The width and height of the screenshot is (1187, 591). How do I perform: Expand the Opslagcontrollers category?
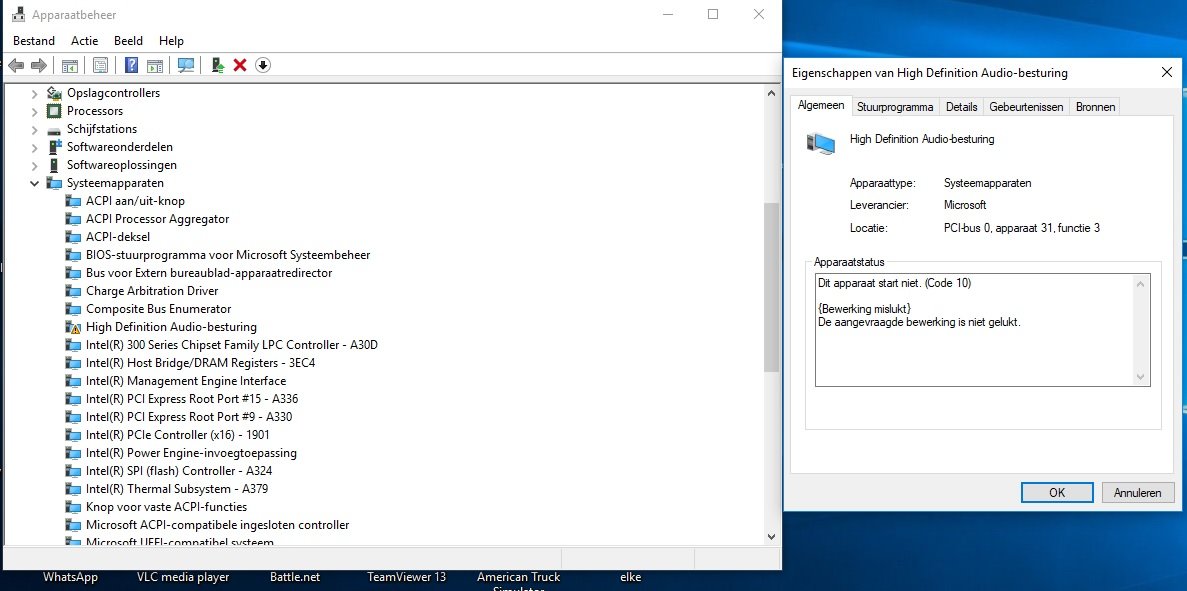coord(34,93)
